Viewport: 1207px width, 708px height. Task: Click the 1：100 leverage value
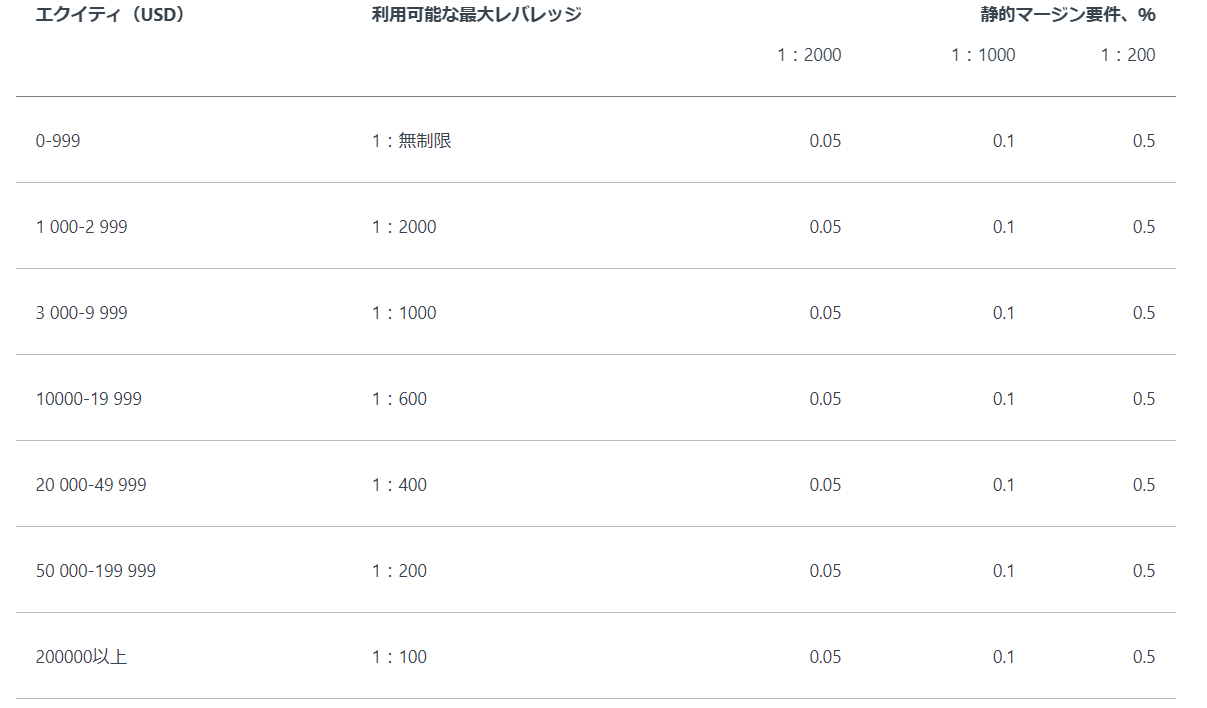click(399, 657)
